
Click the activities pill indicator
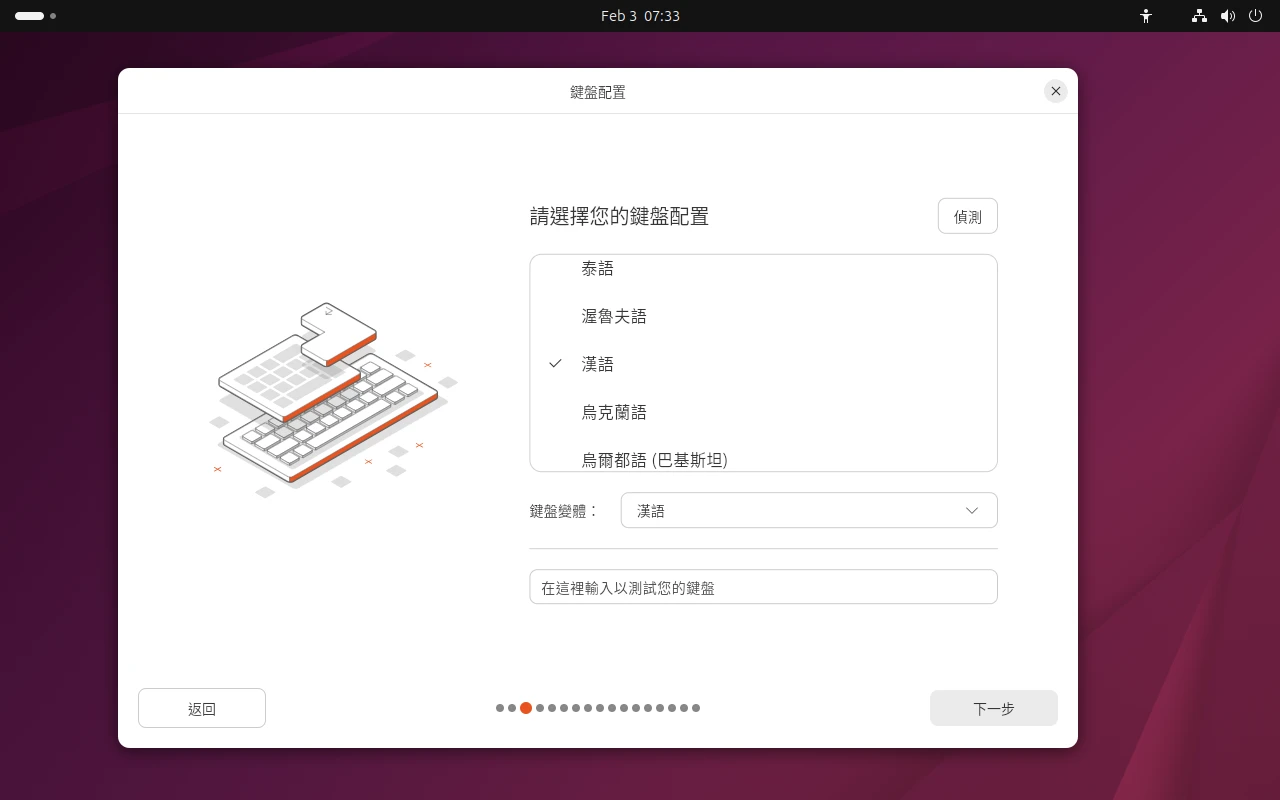coord(30,16)
